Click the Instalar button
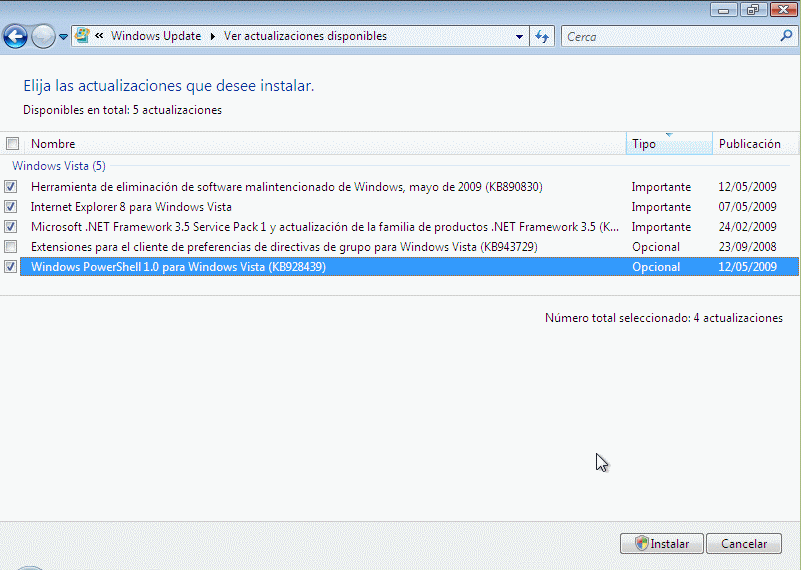801x570 pixels. tap(661, 544)
